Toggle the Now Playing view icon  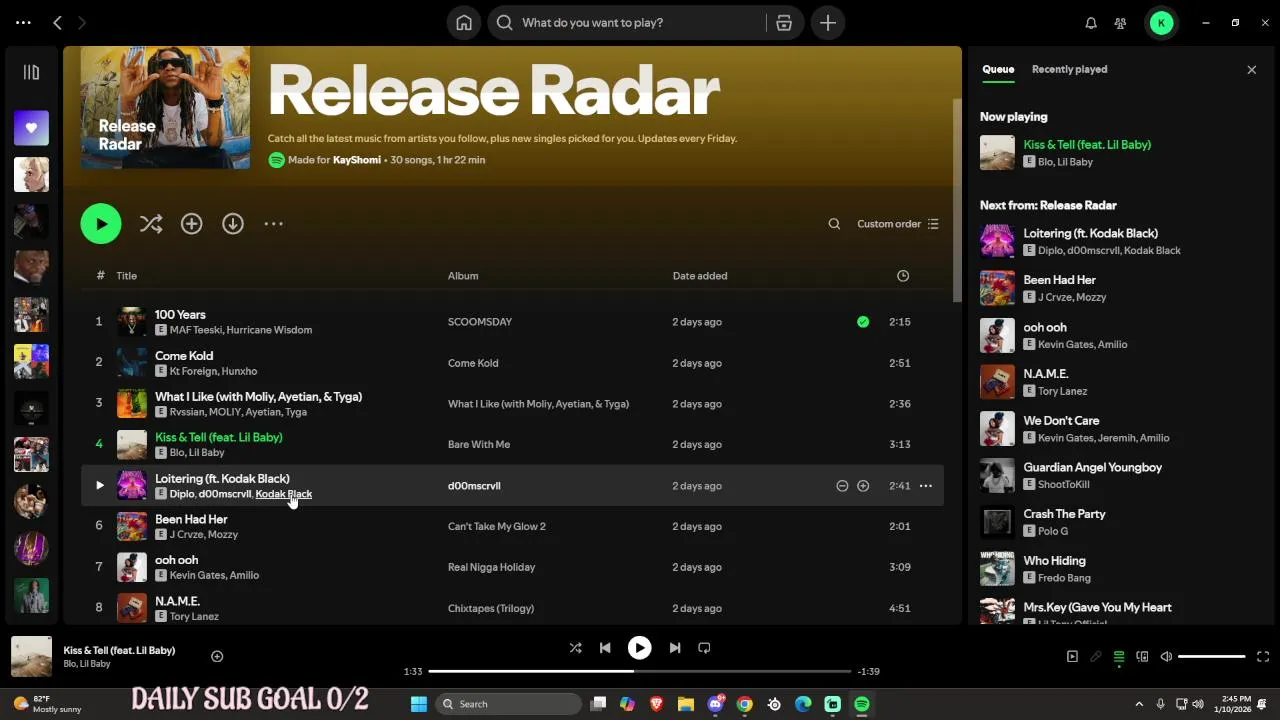tap(1072, 657)
